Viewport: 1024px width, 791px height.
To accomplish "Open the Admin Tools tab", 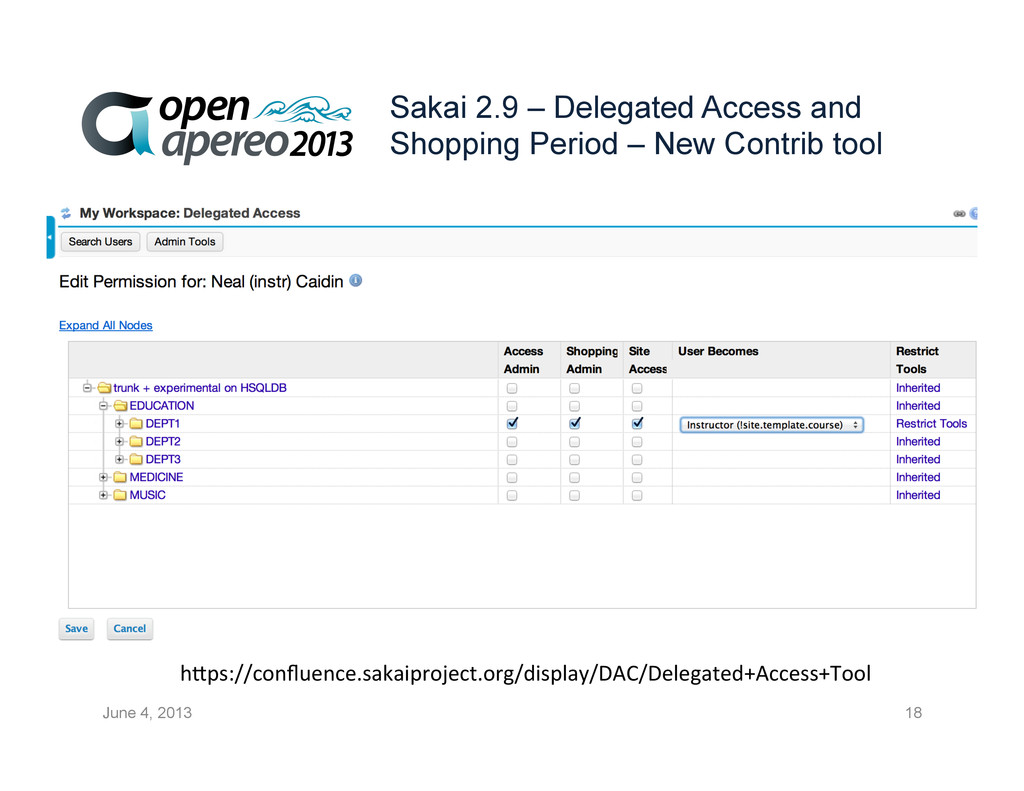I will coord(185,242).
